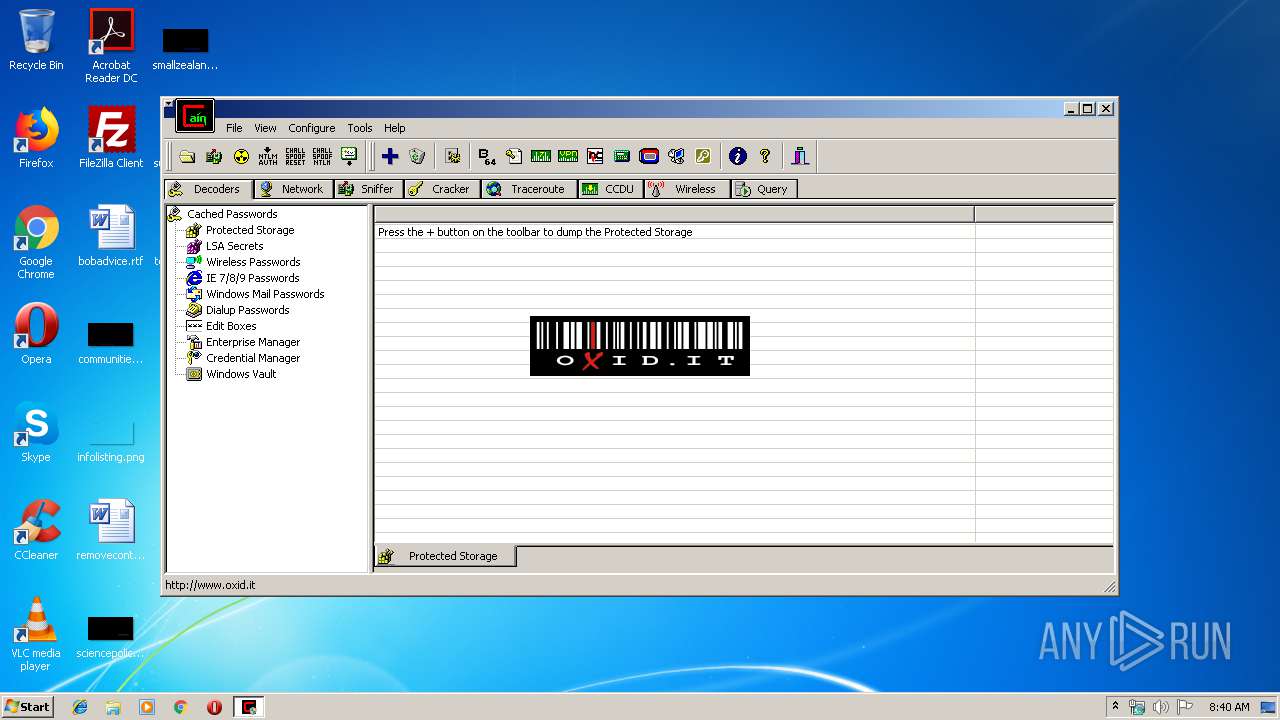Switch to the Wireless tab
1280x720 pixels.
685,189
